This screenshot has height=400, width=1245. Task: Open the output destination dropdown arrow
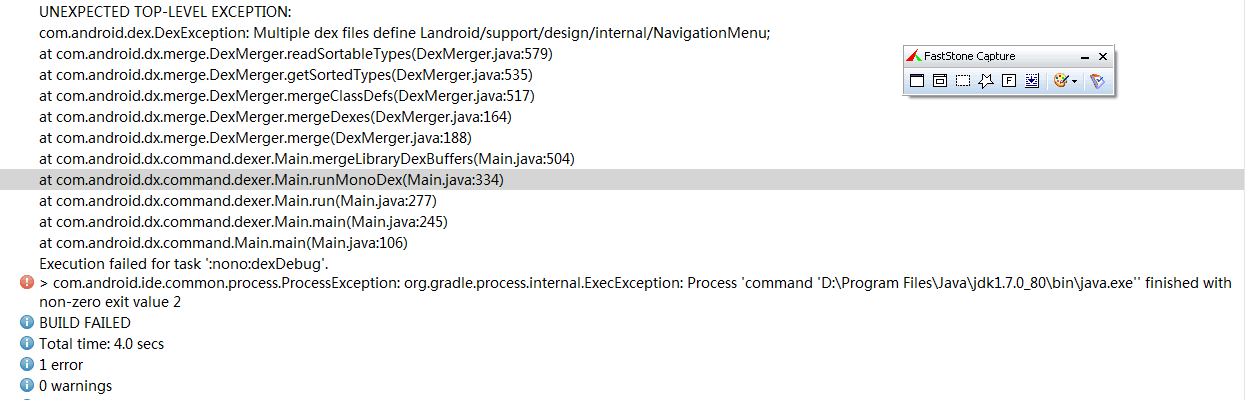(x=1075, y=82)
